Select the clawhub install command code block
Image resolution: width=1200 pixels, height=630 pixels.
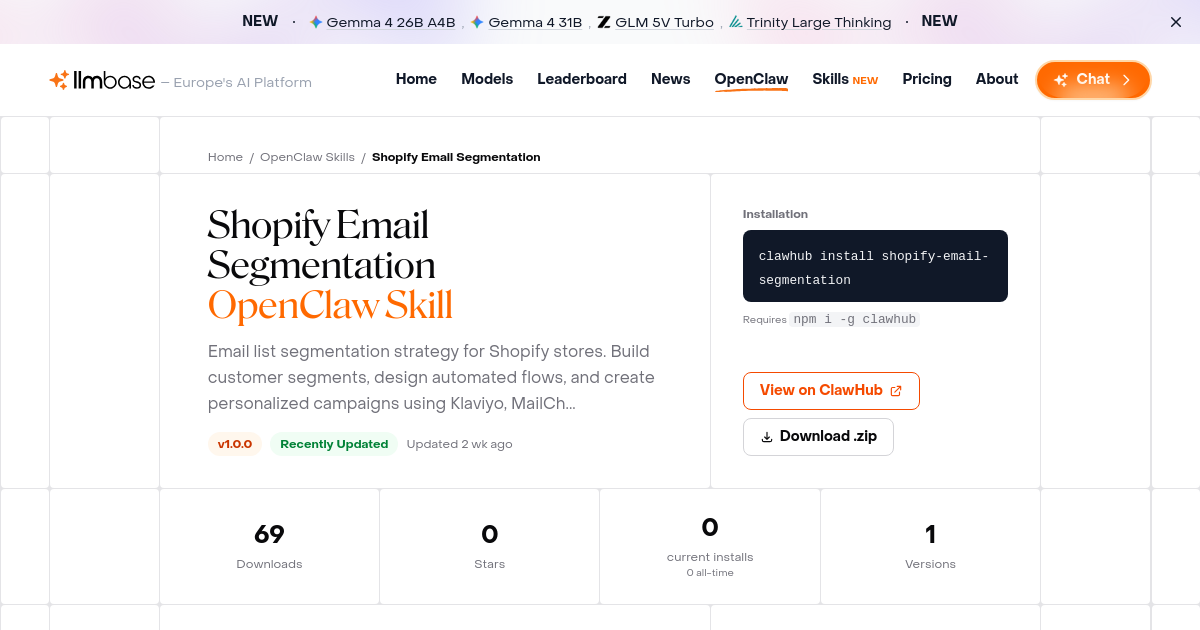pos(875,266)
